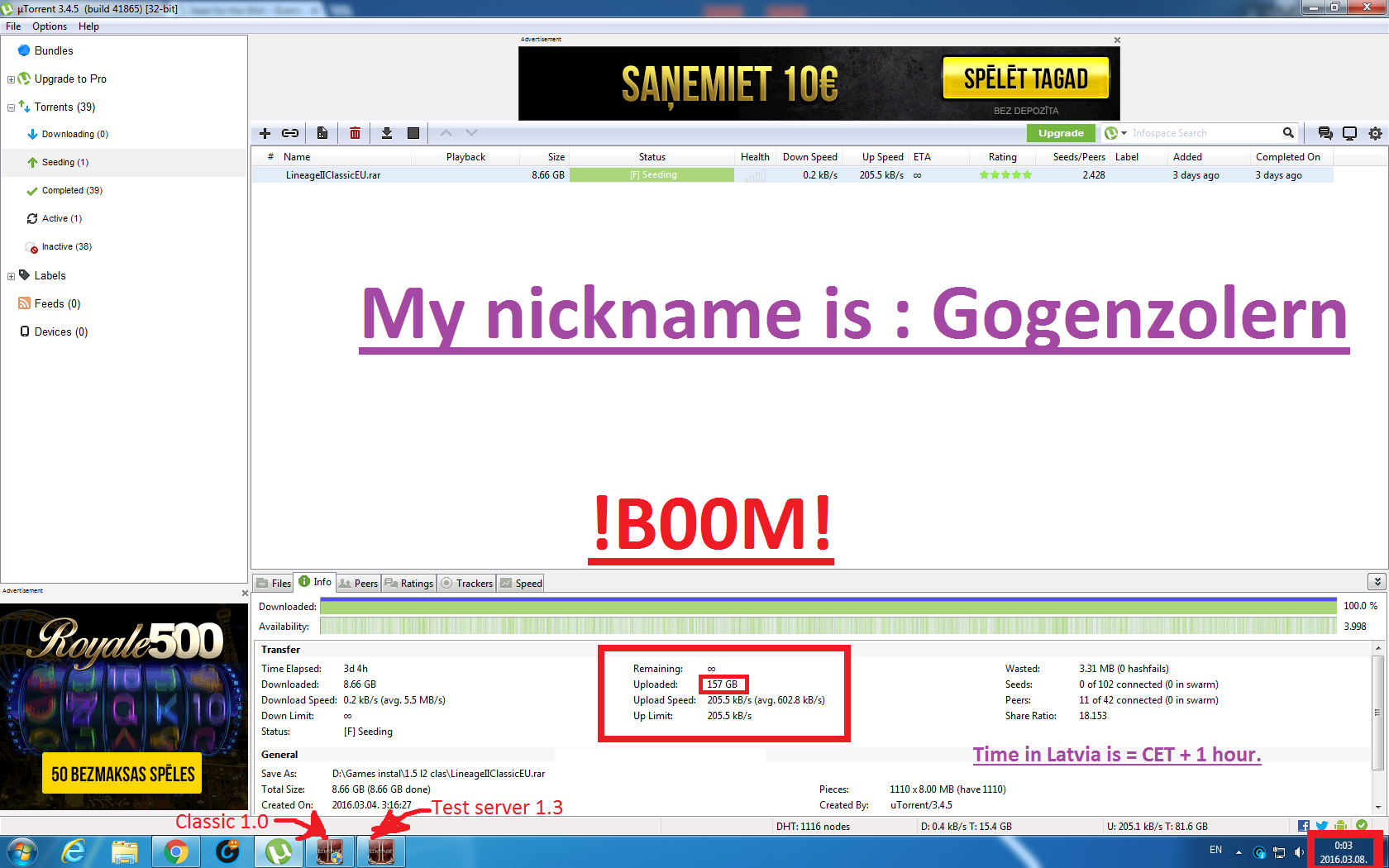The height and width of the screenshot is (868, 1389).
Task: Click the green network OK checkmark icon
Action: [x=1362, y=825]
